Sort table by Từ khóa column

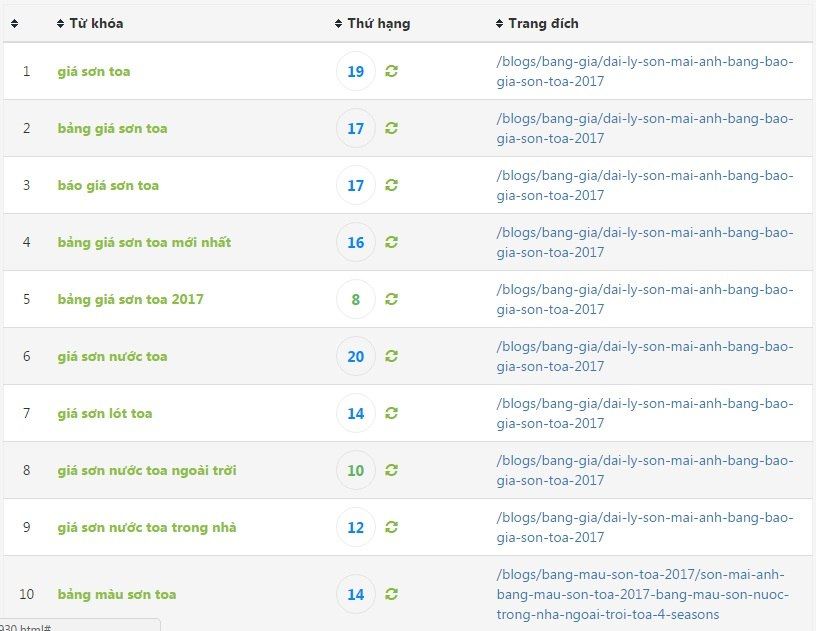point(90,23)
